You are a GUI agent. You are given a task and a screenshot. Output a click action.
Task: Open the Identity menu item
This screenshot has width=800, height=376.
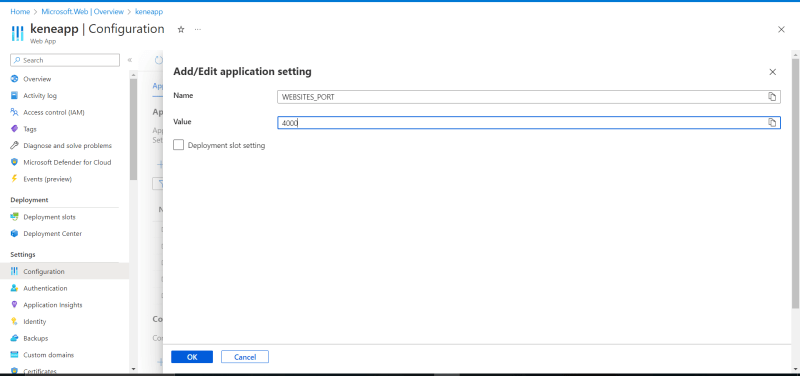35,321
